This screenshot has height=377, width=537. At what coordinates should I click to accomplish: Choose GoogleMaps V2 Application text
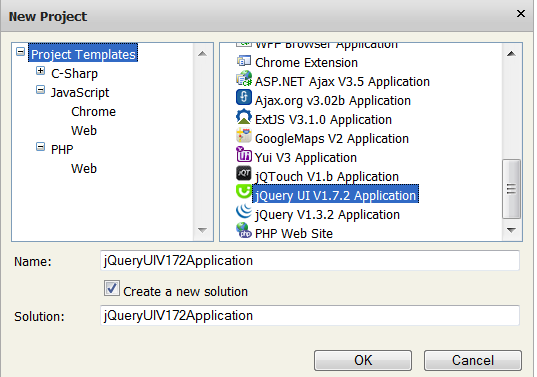click(x=332, y=139)
